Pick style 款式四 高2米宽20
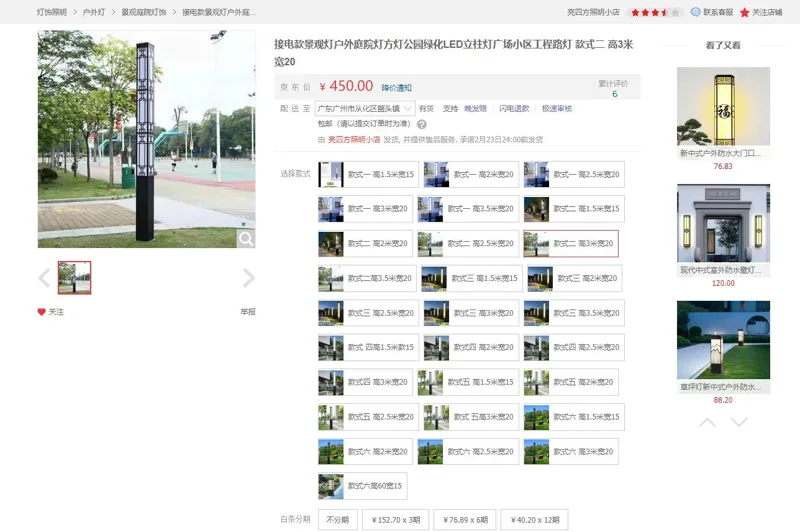The image size is (800, 532). pos(471,347)
